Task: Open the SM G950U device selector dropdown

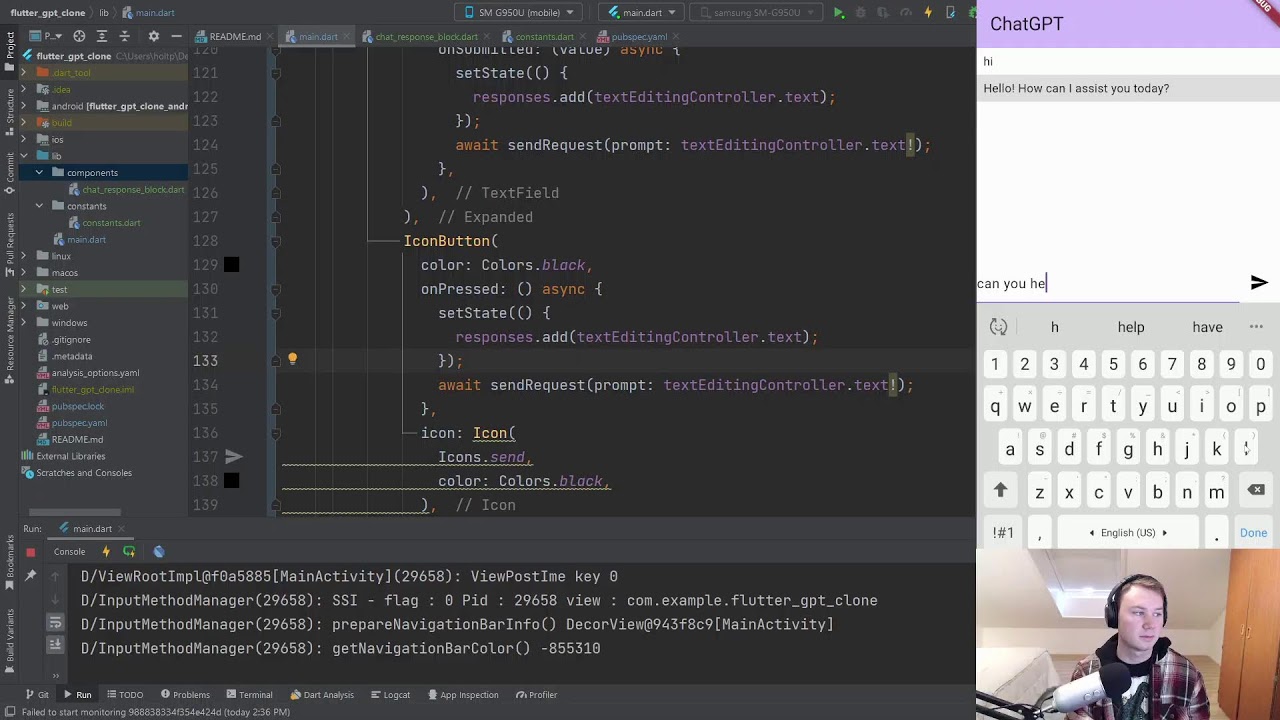Action: pyautogui.click(x=519, y=13)
